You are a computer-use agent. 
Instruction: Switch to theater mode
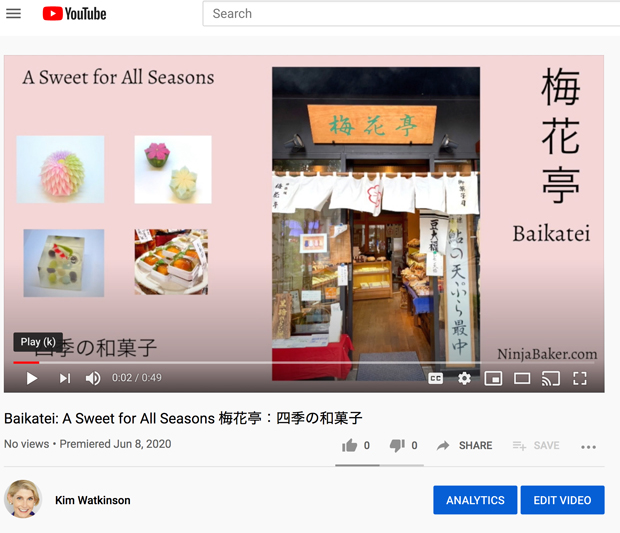tap(521, 378)
